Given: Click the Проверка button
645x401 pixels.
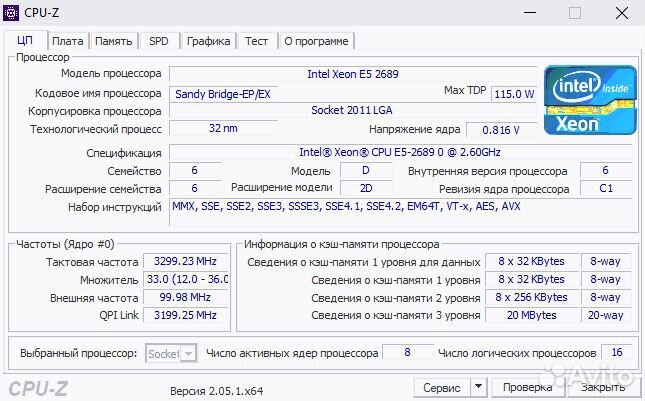Looking at the screenshot, I should [x=526, y=387].
